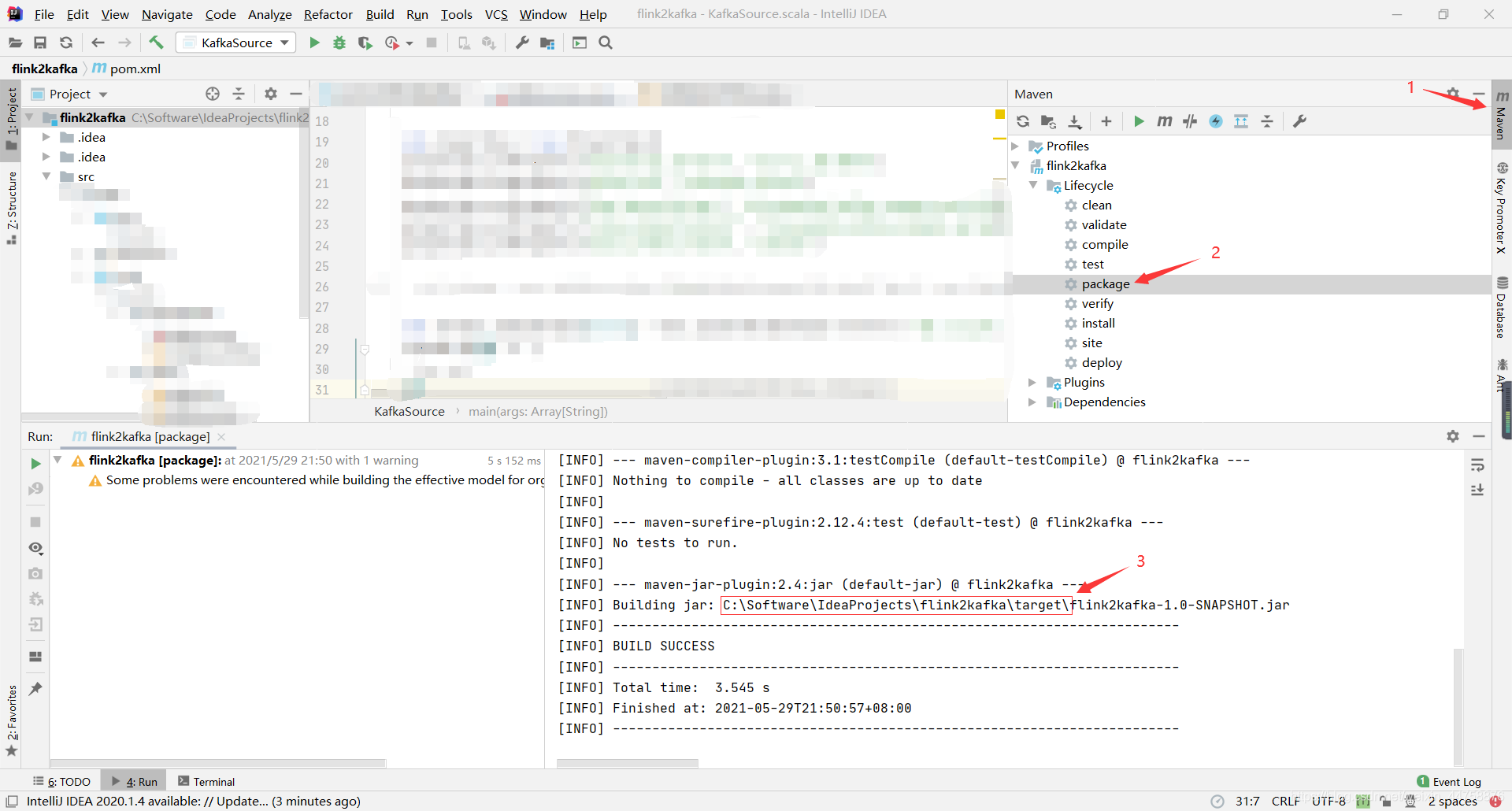Open Maven settings wrench icon
The height and width of the screenshot is (811, 1512).
tap(1299, 121)
